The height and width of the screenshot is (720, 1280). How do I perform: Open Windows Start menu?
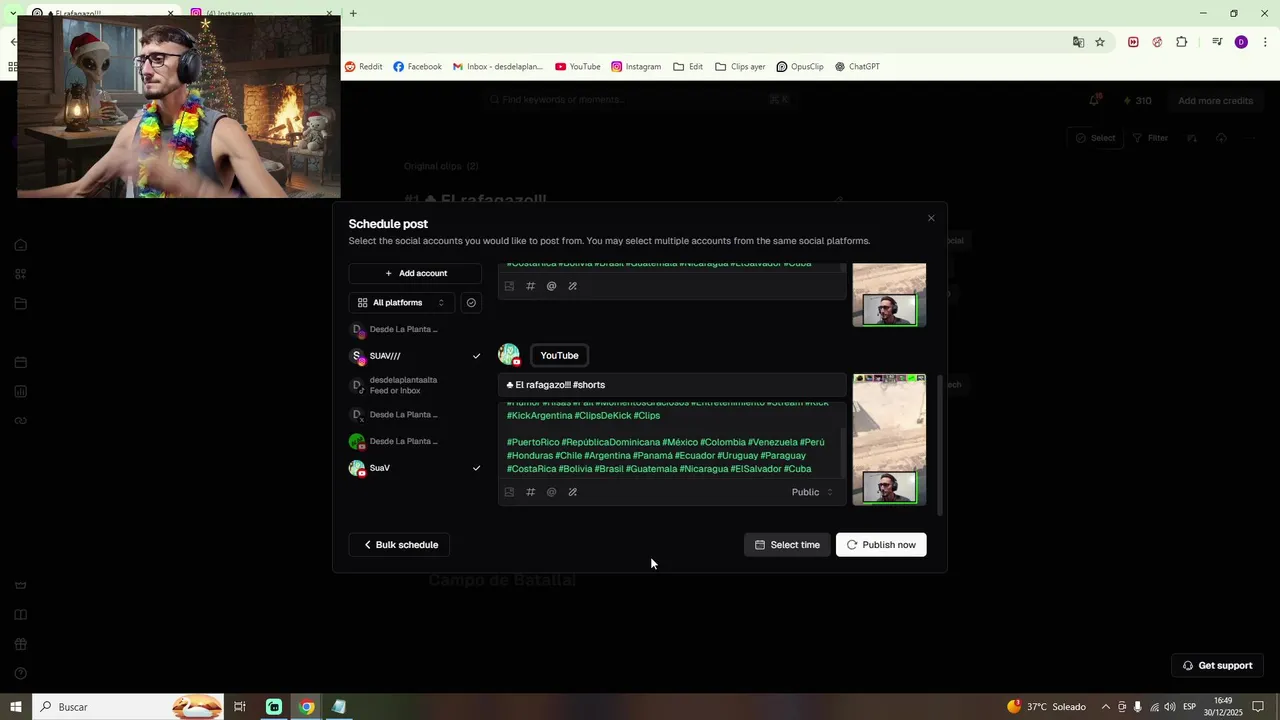16,707
